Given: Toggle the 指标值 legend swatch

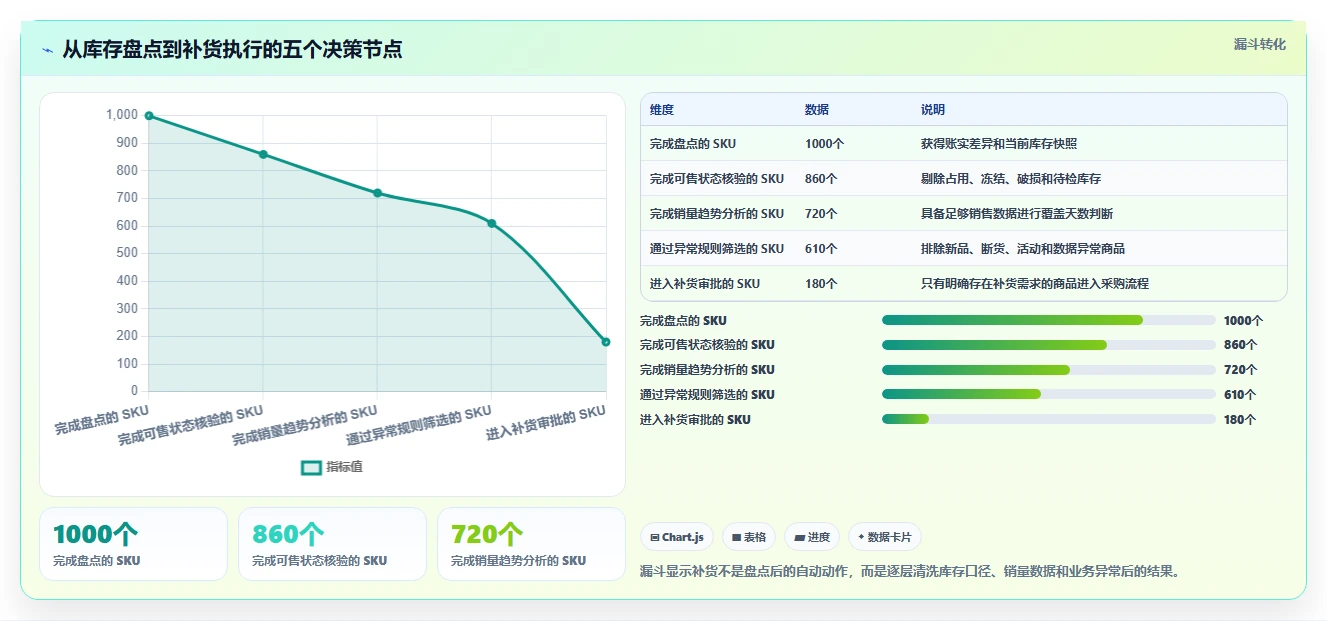Looking at the screenshot, I should (311, 467).
